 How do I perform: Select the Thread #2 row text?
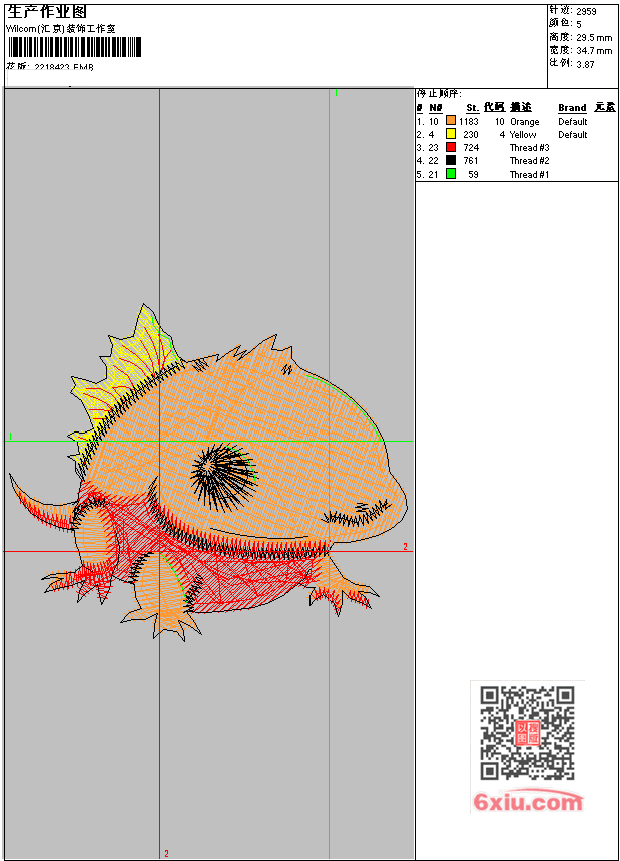[x=529, y=161]
